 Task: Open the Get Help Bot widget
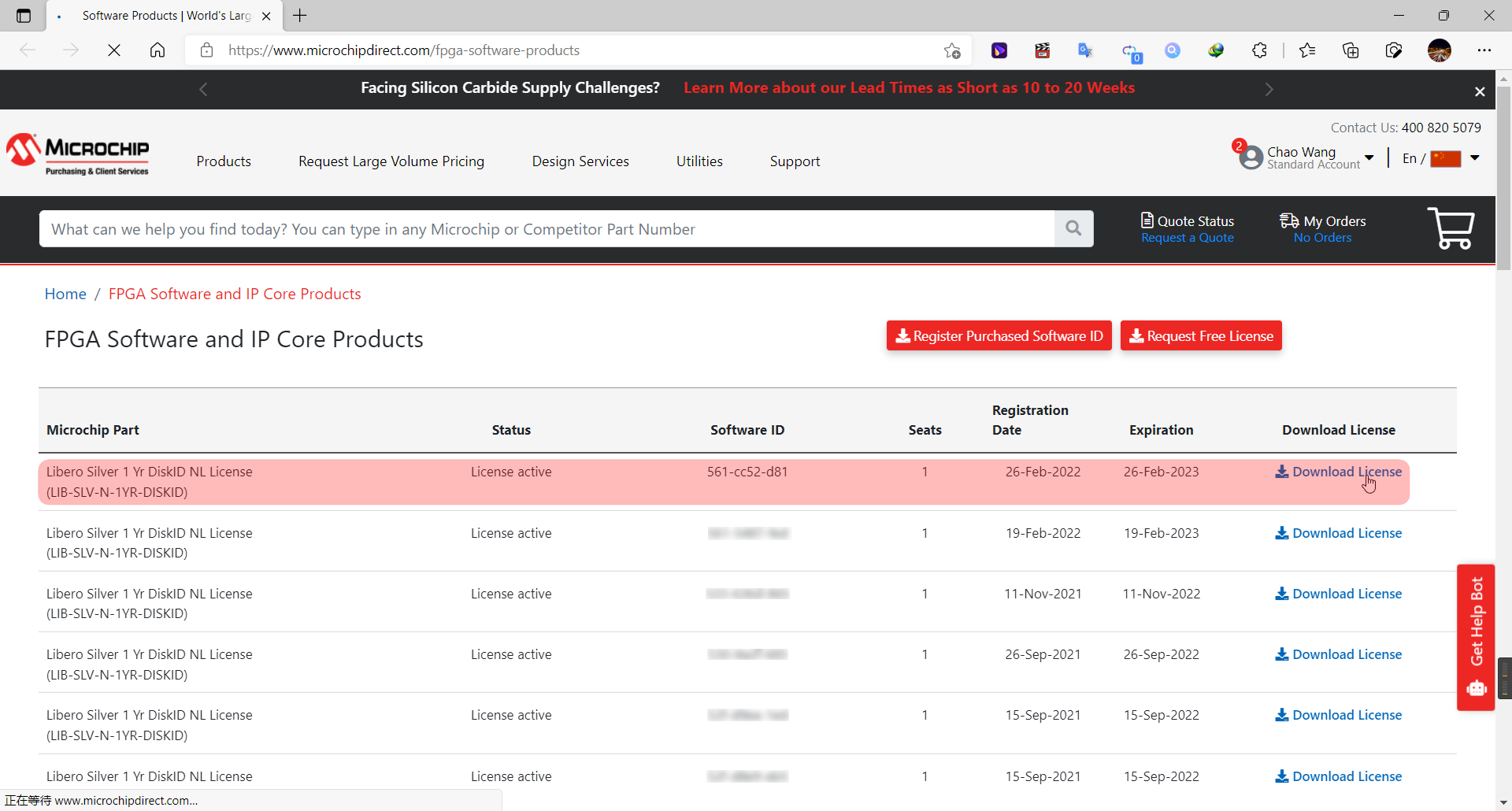(x=1476, y=637)
